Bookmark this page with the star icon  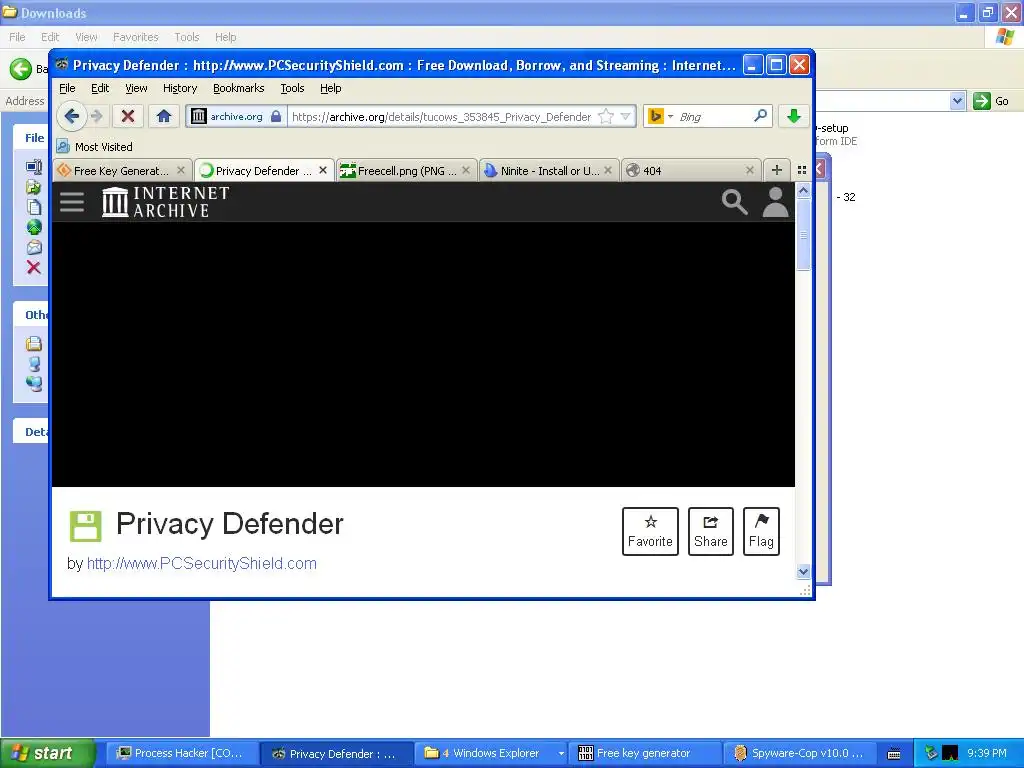pos(606,116)
